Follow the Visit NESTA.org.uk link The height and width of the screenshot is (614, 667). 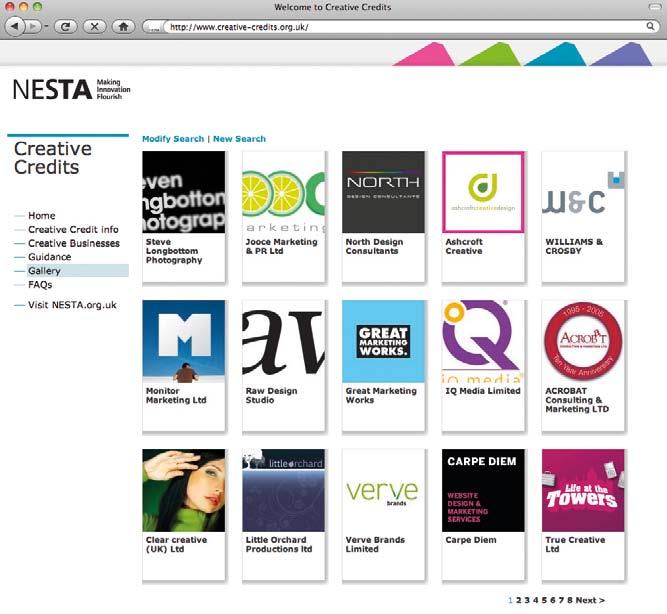pos(72,305)
